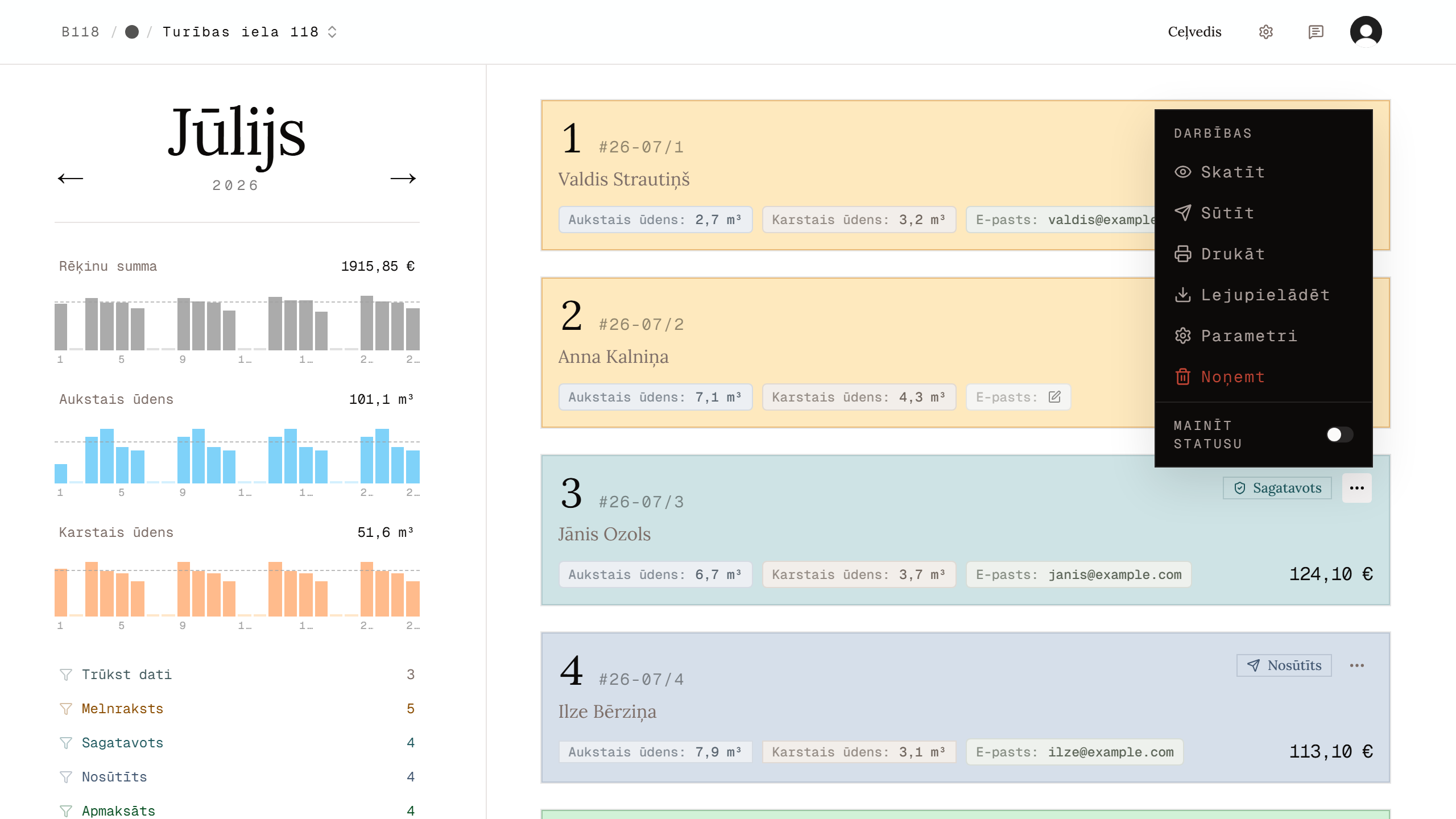Click Jānis Ozols cold water 6,7 m³ chip
This screenshot has height=819, width=1456.
(655, 574)
